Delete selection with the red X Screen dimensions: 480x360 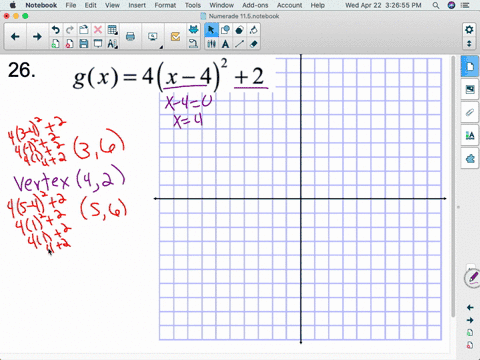pyautogui.click(x=98, y=30)
